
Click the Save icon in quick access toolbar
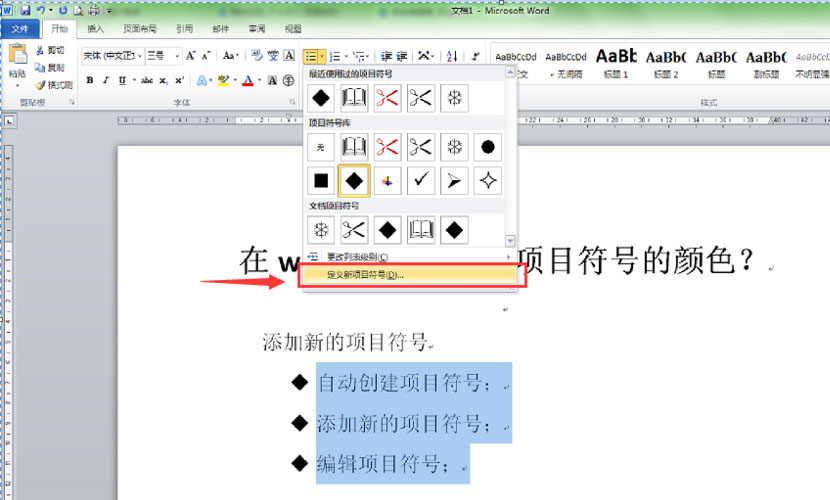pos(25,10)
